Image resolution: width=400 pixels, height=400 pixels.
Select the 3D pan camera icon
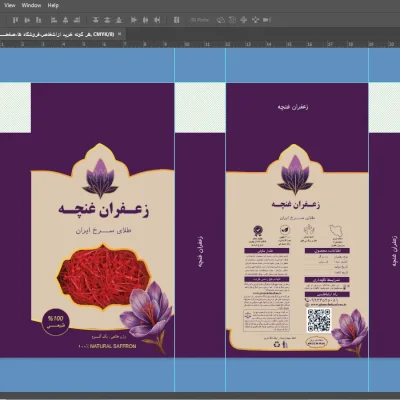pos(244,20)
